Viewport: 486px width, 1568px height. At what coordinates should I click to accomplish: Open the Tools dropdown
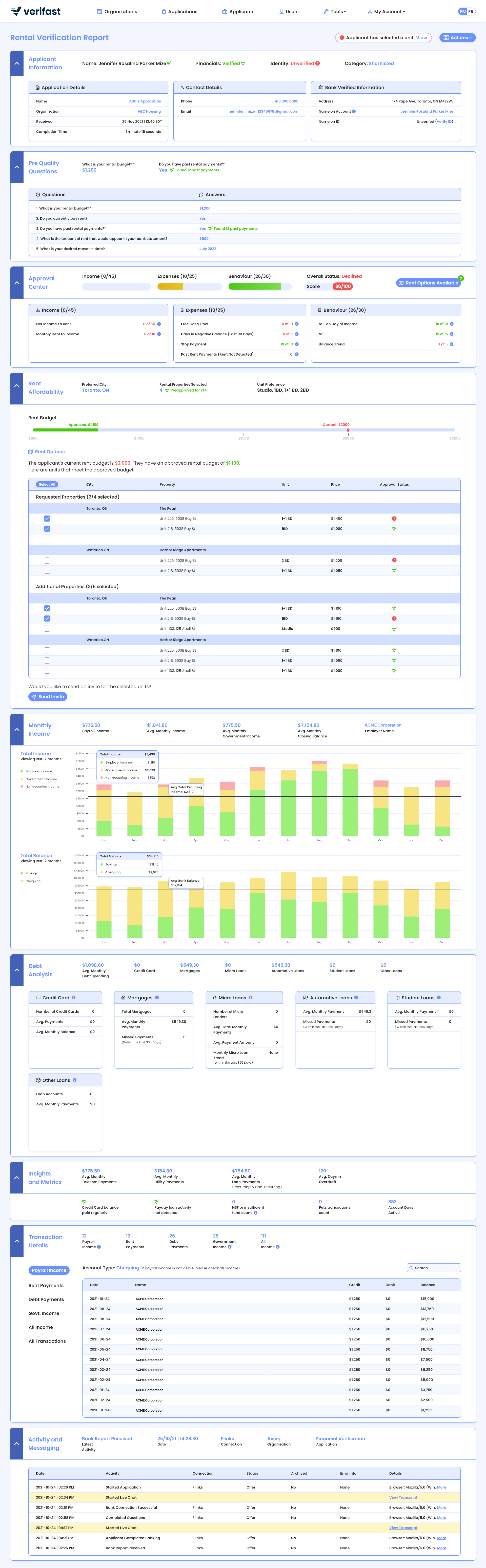point(336,11)
